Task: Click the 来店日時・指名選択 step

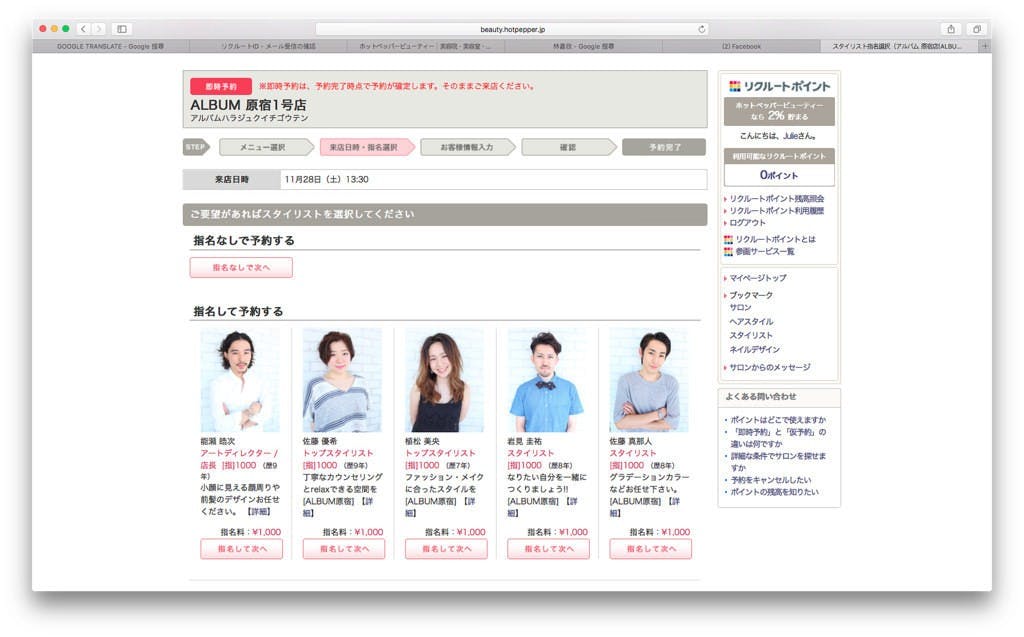Action: tap(366, 147)
